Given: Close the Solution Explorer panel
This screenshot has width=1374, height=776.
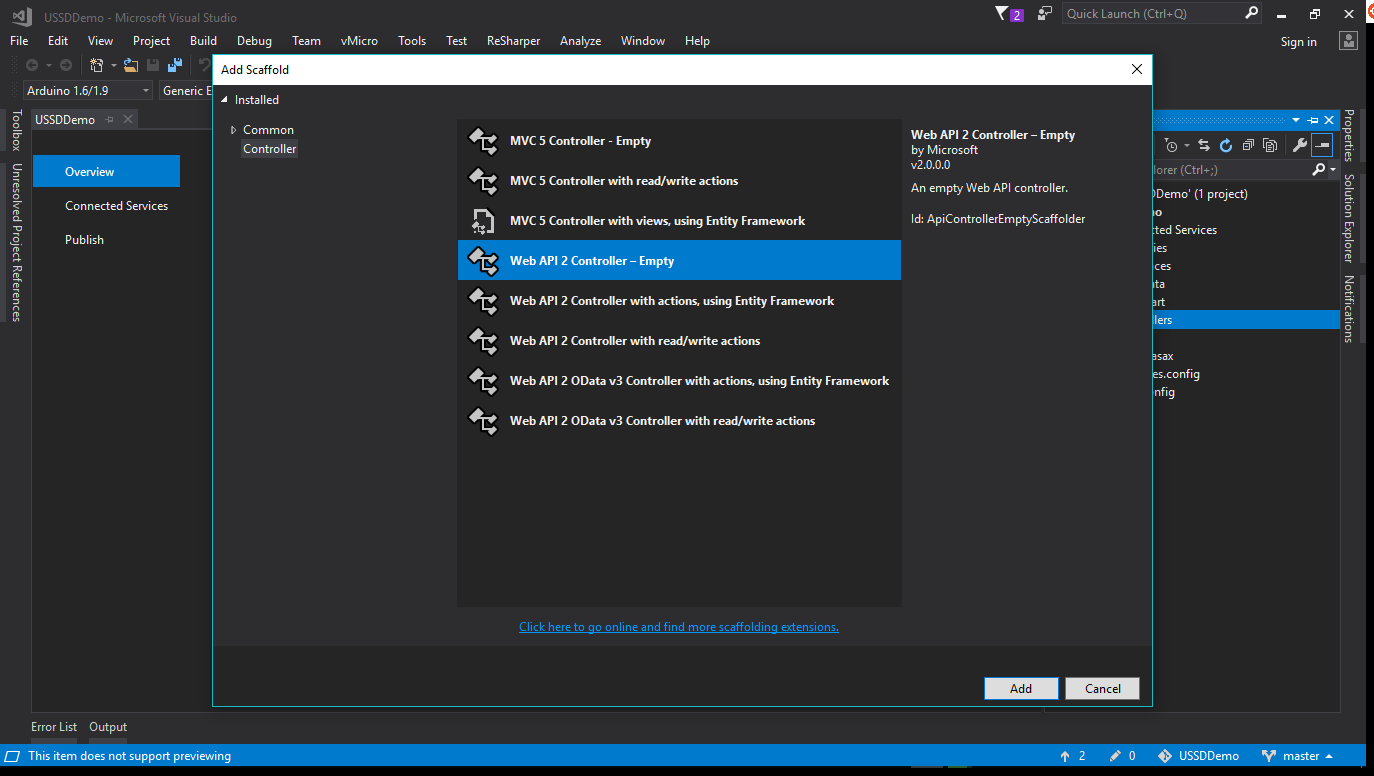Looking at the screenshot, I should coord(1329,119).
